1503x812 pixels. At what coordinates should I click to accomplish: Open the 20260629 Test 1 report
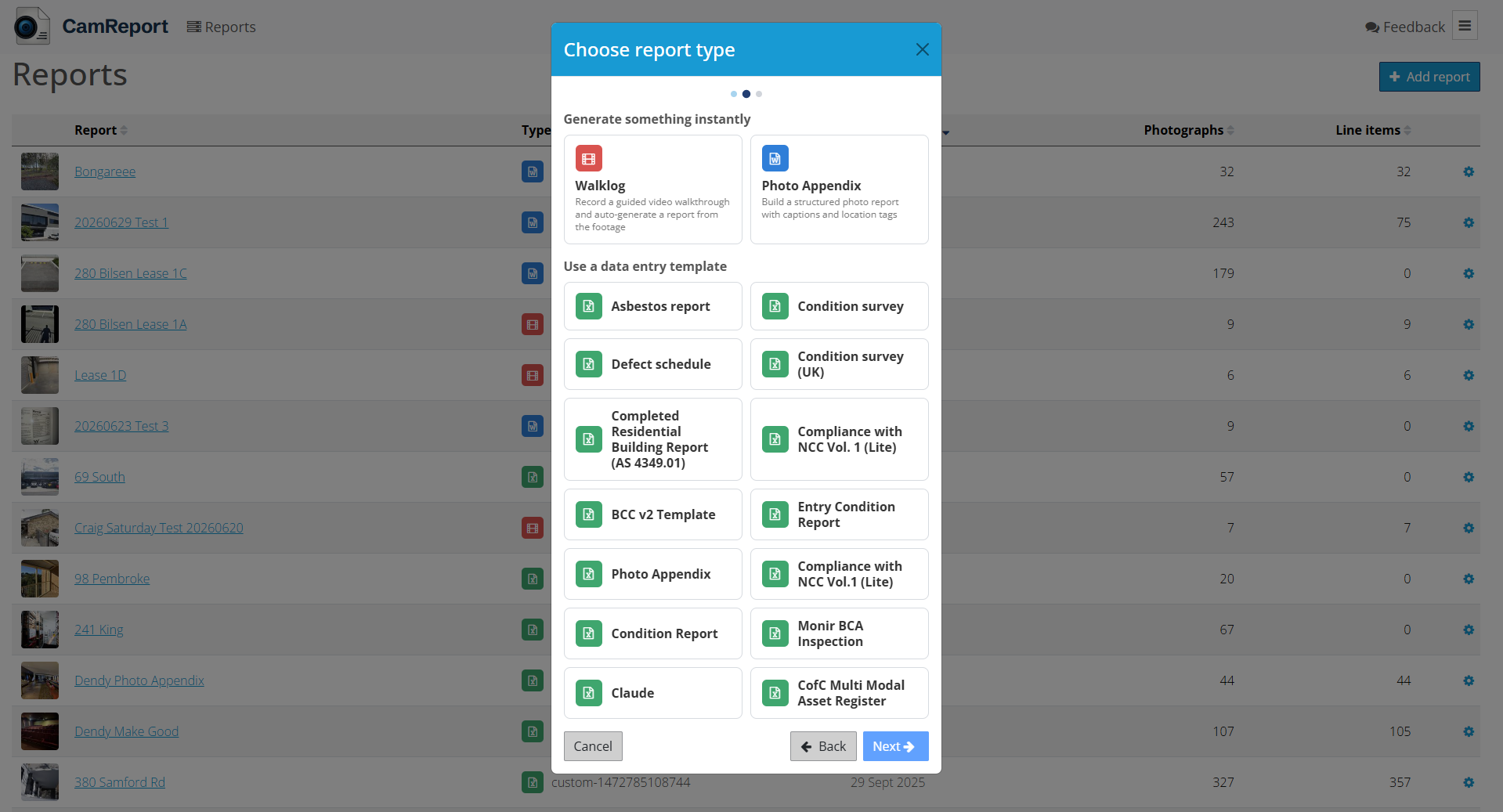click(121, 222)
